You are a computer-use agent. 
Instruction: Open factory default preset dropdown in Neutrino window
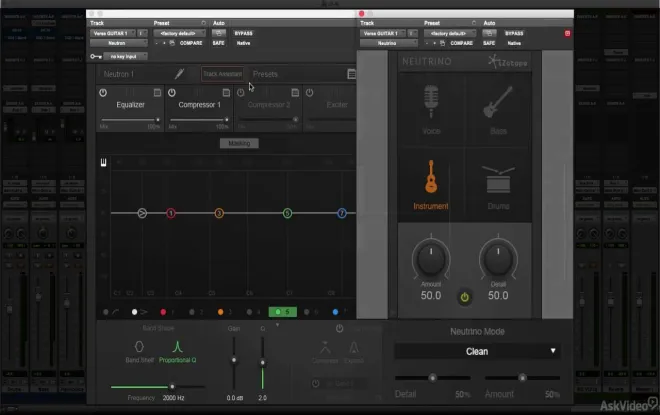[x=450, y=33]
